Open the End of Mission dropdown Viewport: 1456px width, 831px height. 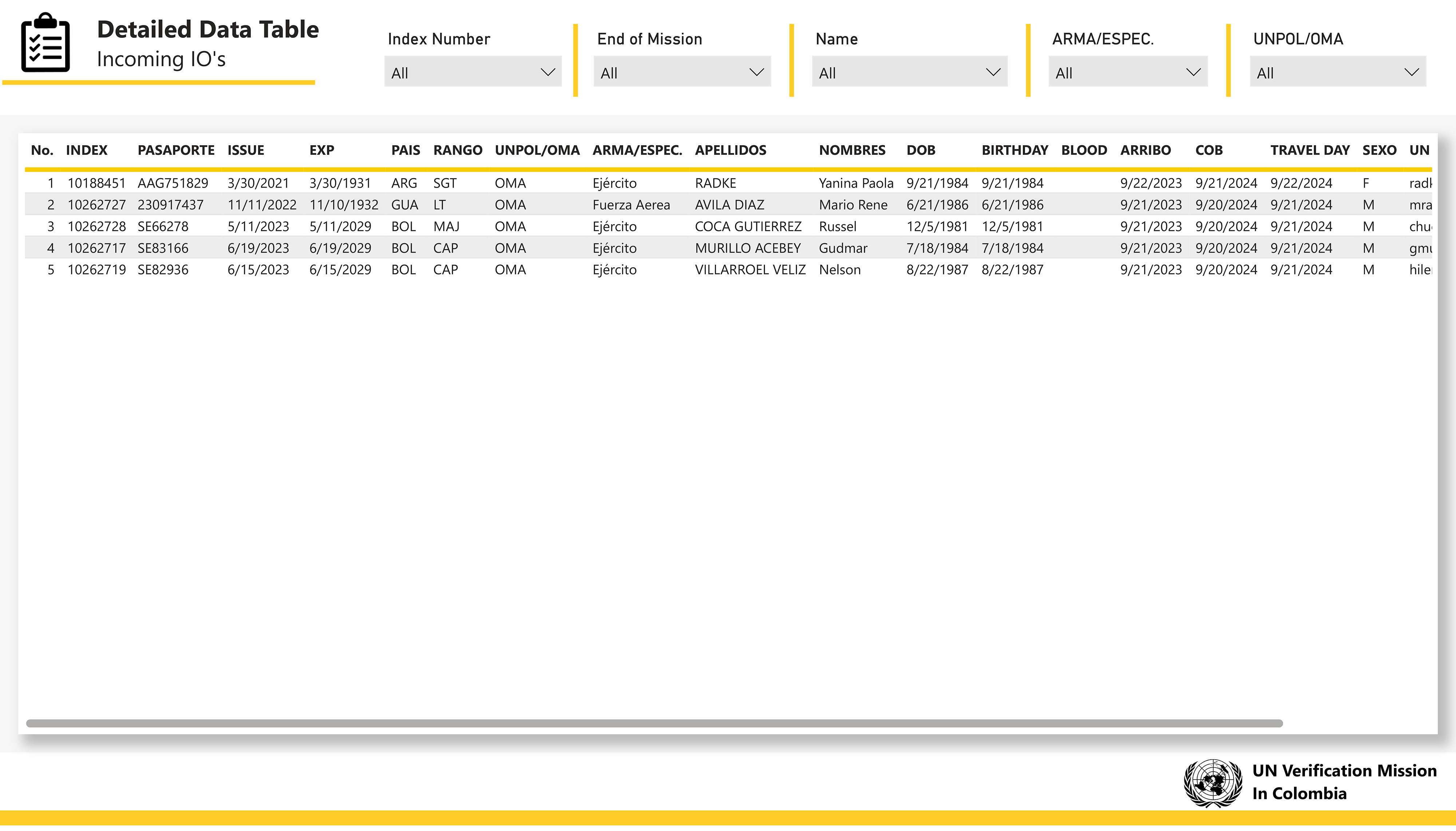pyautogui.click(x=682, y=72)
